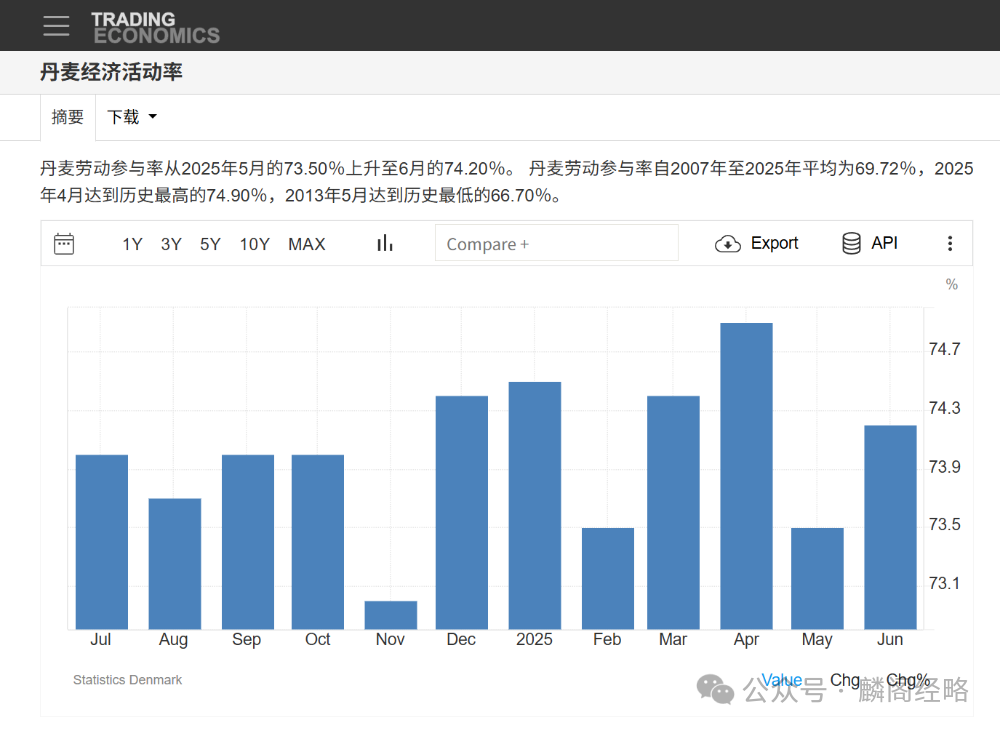Switch to the 摘要 tab
1000x730 pixels.
[x=68, y=117]
